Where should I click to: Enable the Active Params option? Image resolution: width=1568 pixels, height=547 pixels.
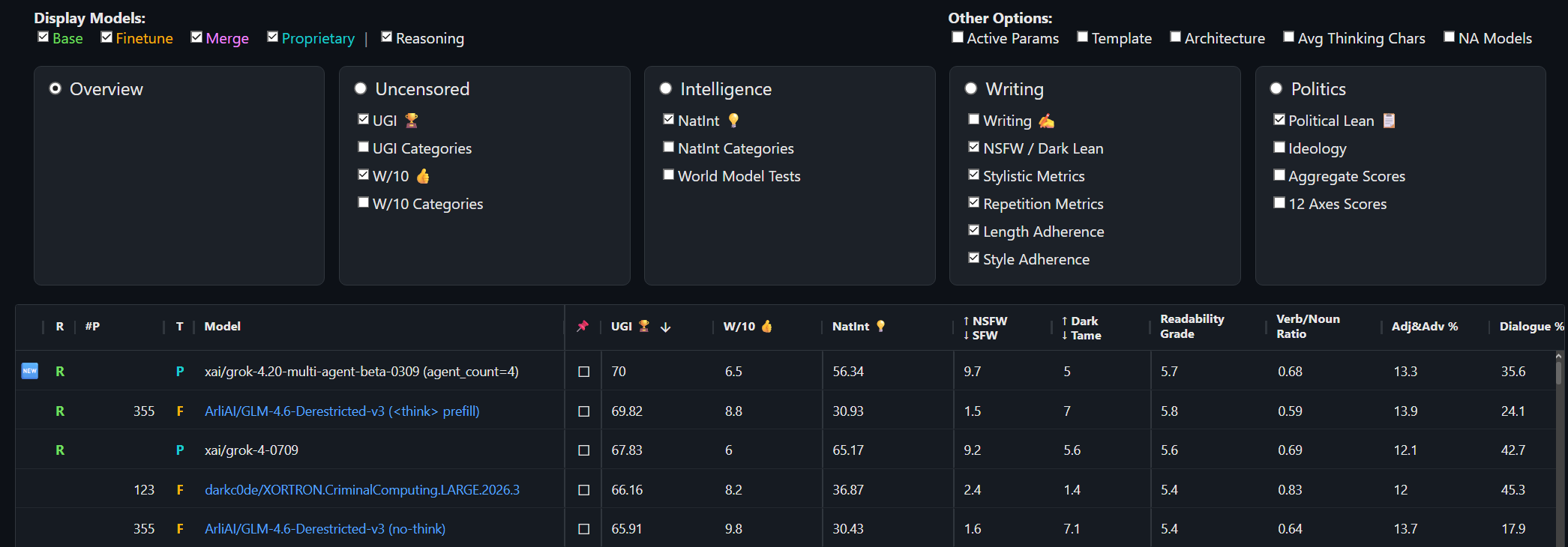958,37
